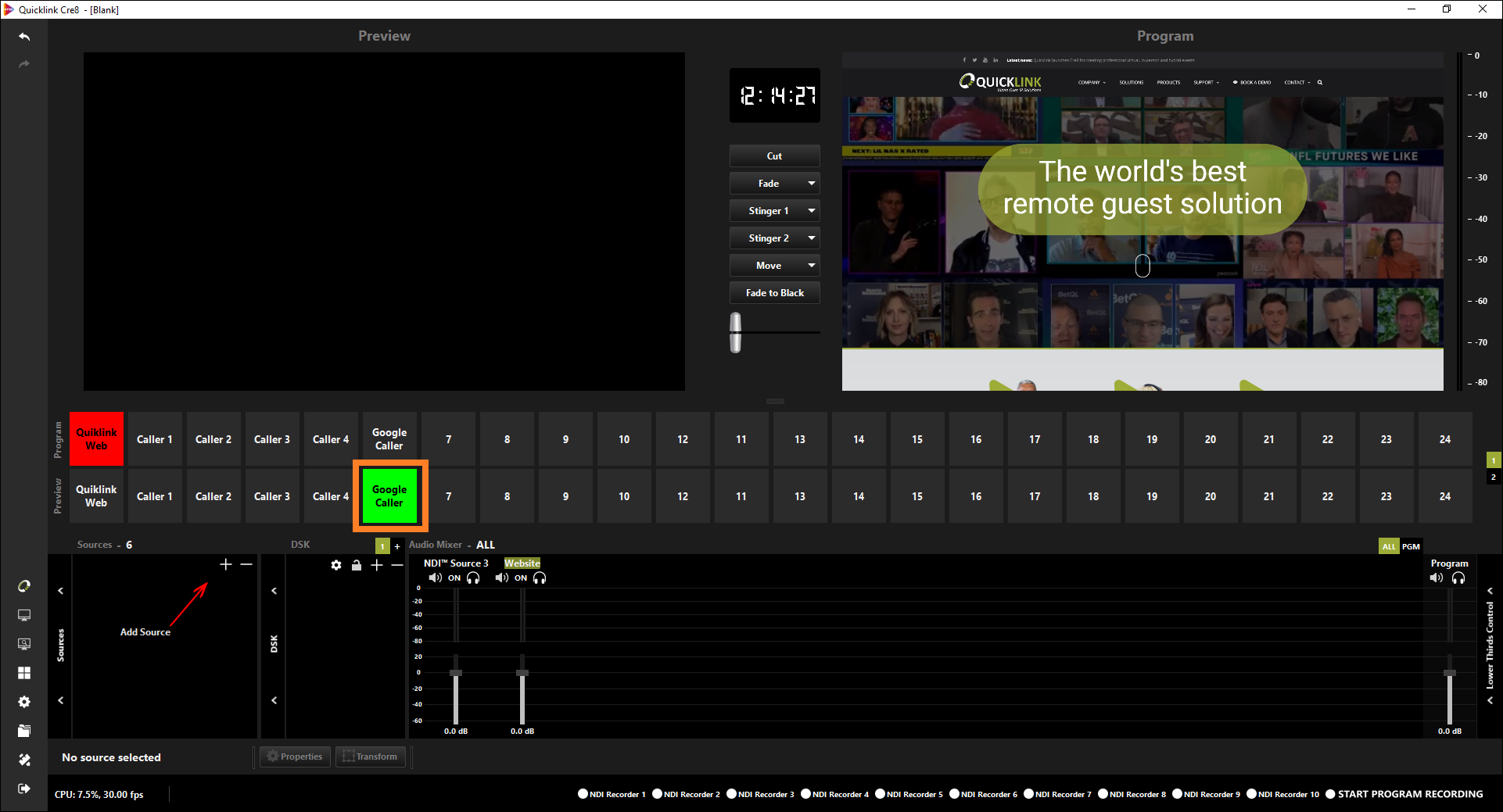Toggle NDI Recorder 2 radio button
This screenshot has width=1503, height=812.
click(657, 794)
